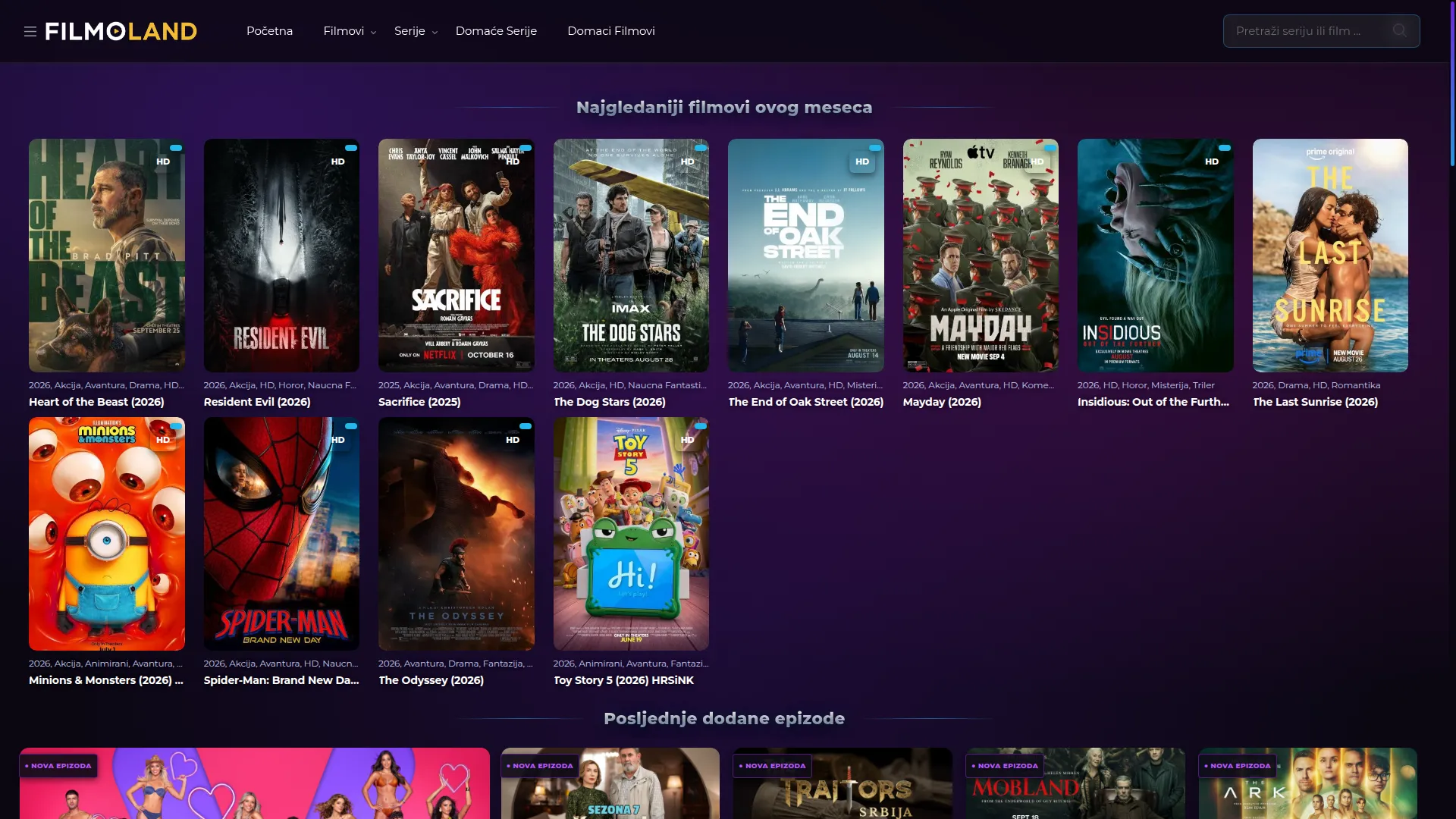Click Insidious poster thumbnail
Screen dimensions: 1456x819
(x=1156, y=256)
